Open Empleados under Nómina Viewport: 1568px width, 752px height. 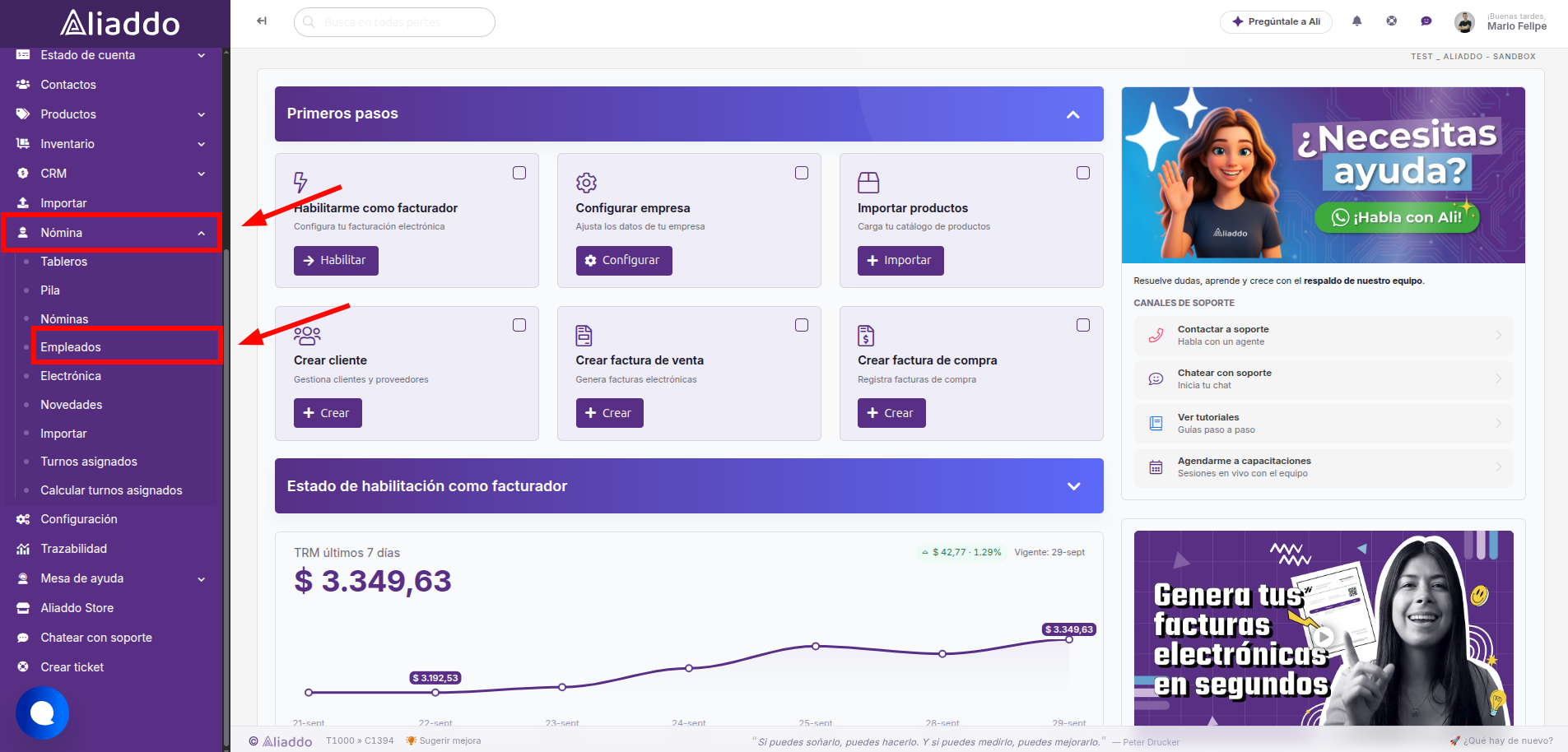[71, 347]
